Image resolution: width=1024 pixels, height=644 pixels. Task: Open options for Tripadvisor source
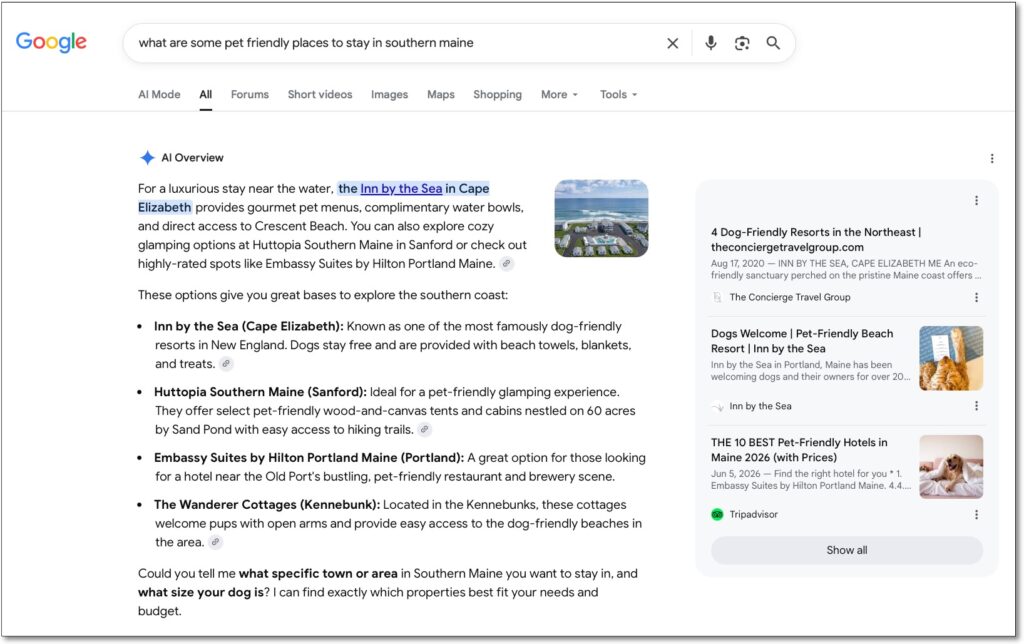point(976,515)
